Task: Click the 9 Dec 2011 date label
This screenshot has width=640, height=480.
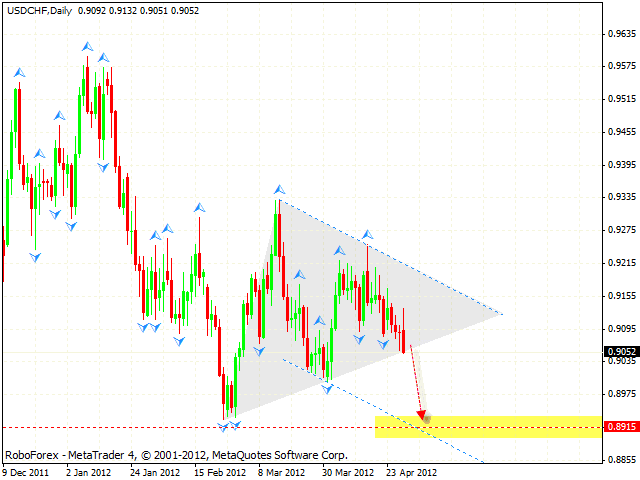Action: tap(29, 471)
